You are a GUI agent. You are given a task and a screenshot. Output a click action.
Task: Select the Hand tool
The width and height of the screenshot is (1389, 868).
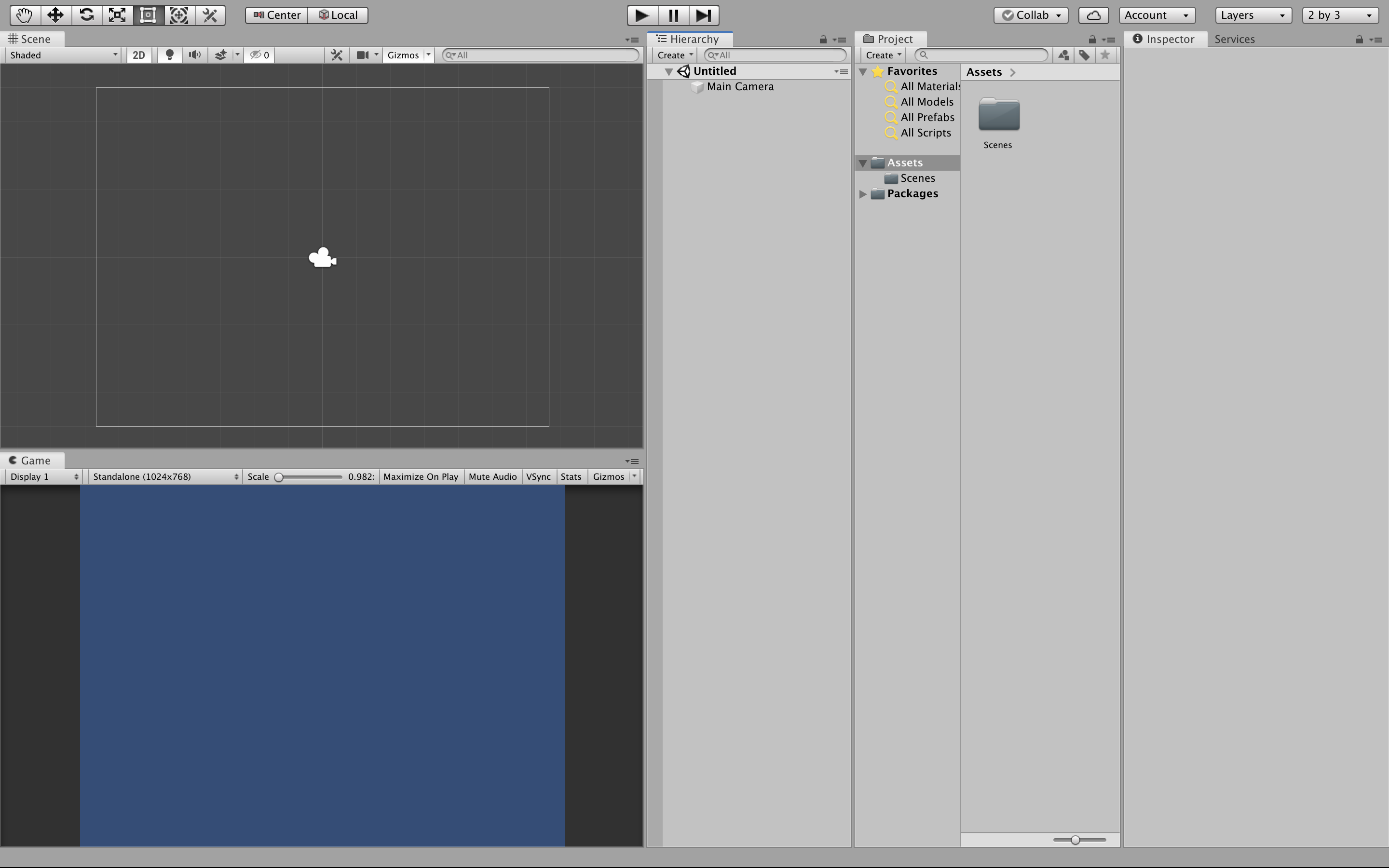pos(25,15)
